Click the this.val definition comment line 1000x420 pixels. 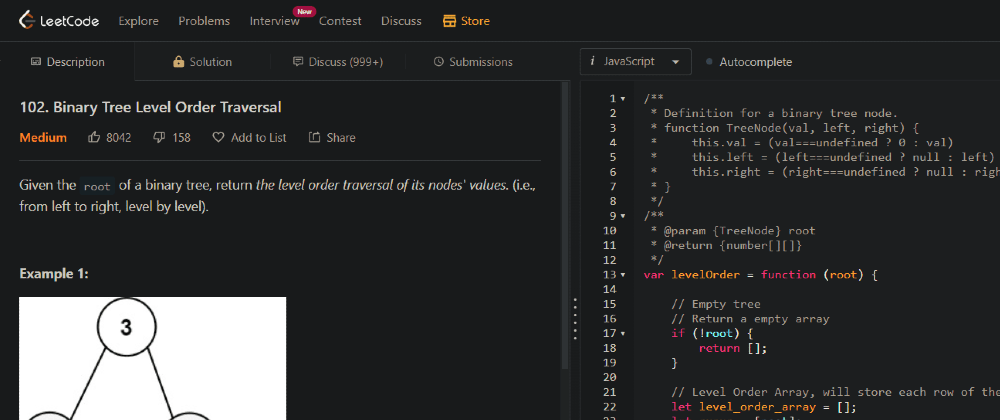click(802, 143)
